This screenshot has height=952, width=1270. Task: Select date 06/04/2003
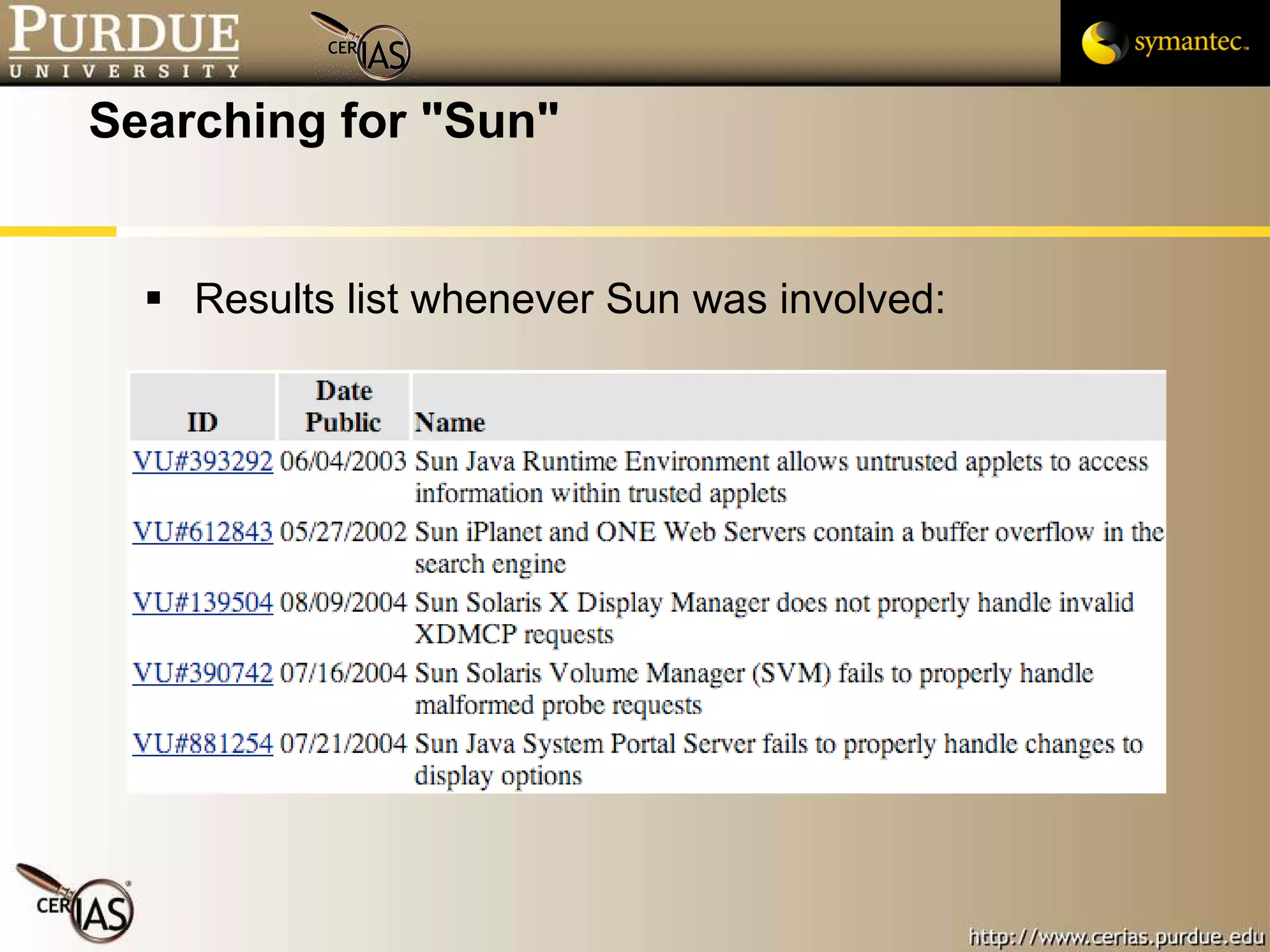pyautogui.click(x=343, y=462)
